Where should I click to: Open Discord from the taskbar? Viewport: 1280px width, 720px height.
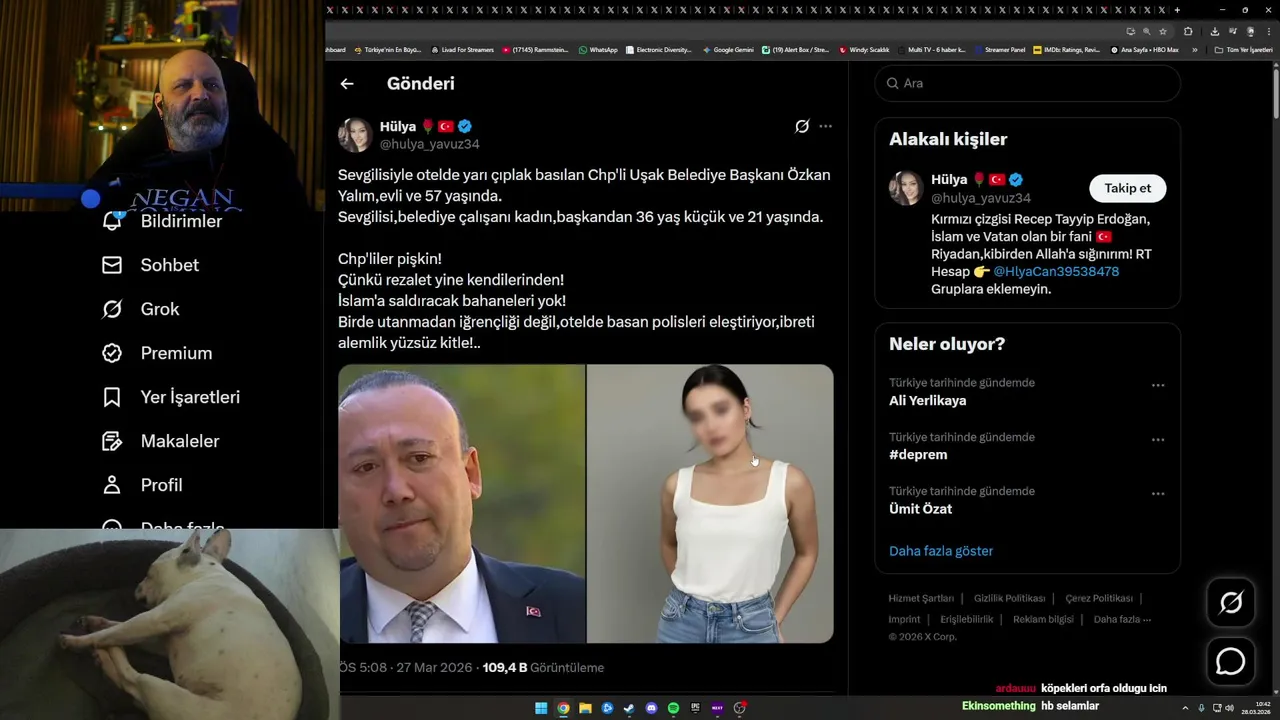[651, 708]
